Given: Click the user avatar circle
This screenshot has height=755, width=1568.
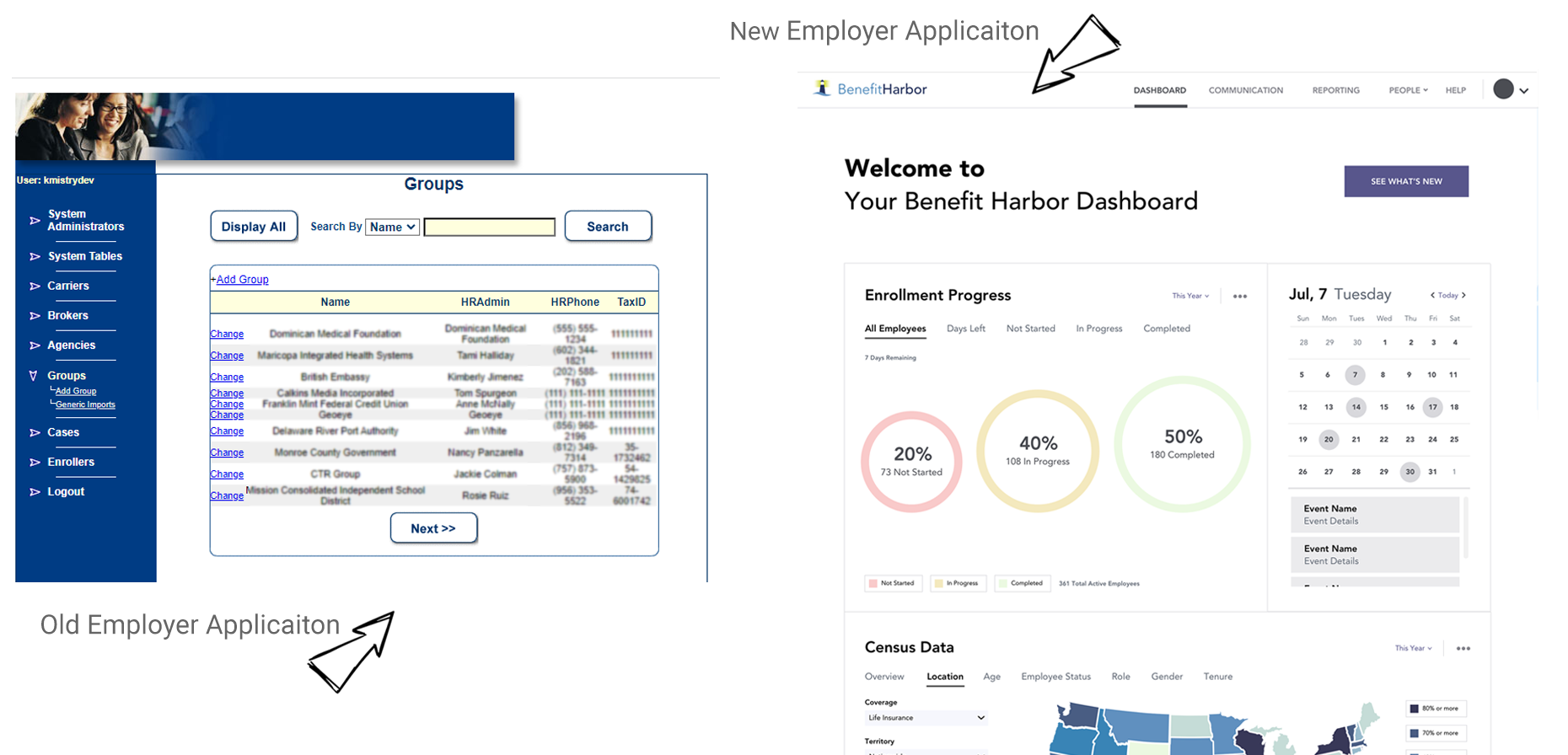Looking at the screenshot, I should coord(1503,89).
